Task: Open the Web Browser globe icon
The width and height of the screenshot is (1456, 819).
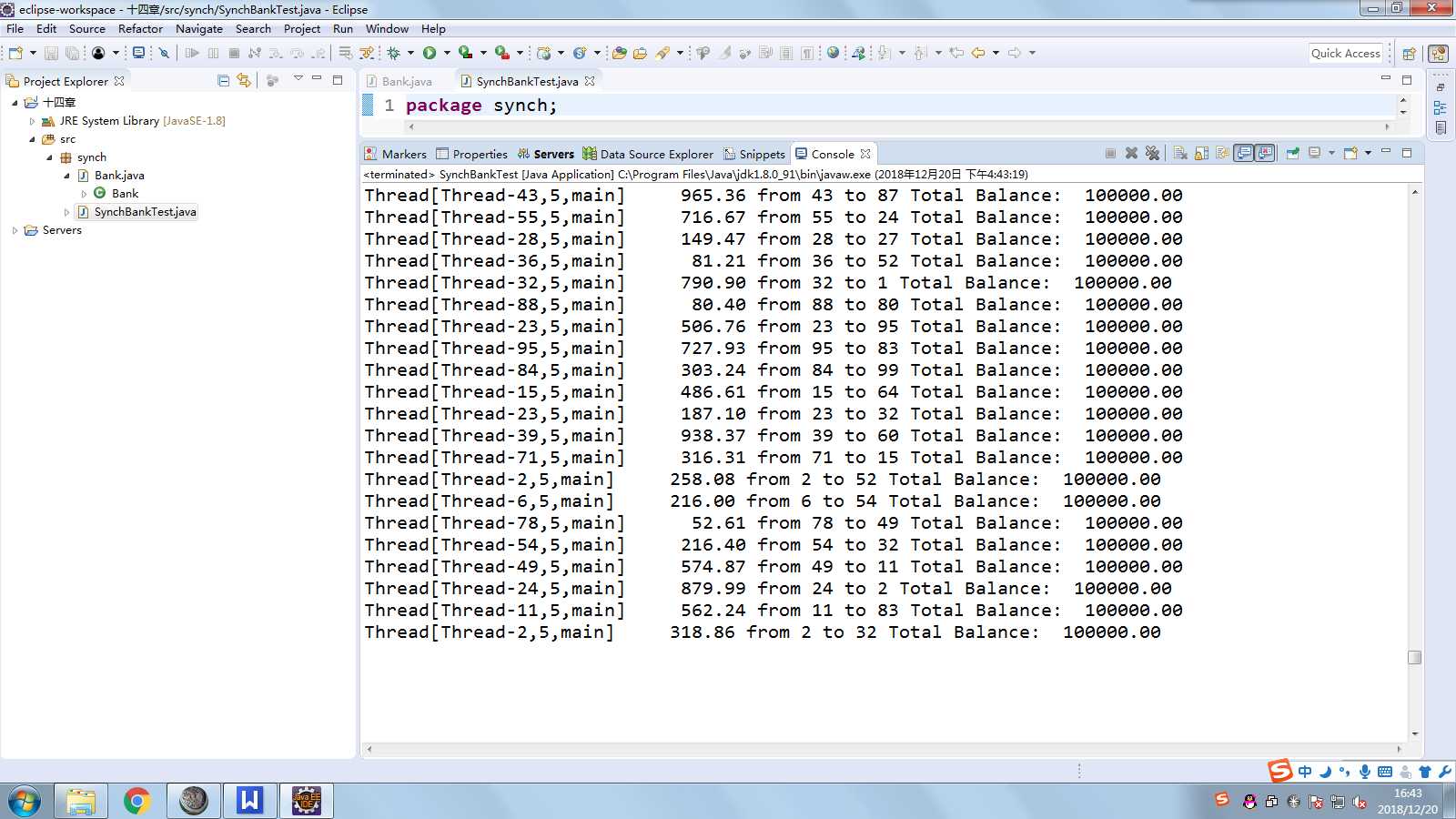Action: click(833, 53)
